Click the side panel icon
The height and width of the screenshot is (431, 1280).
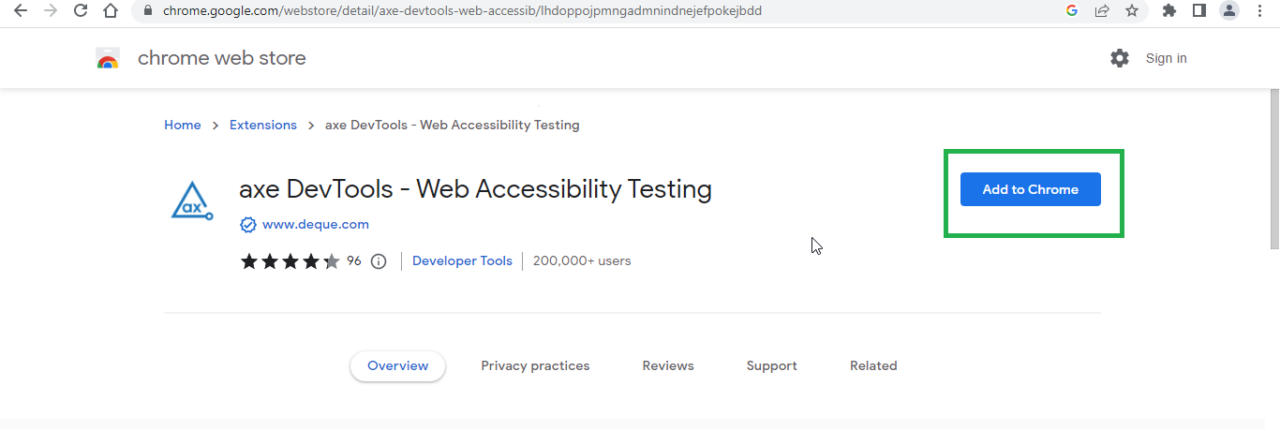tap(1198, 11)
